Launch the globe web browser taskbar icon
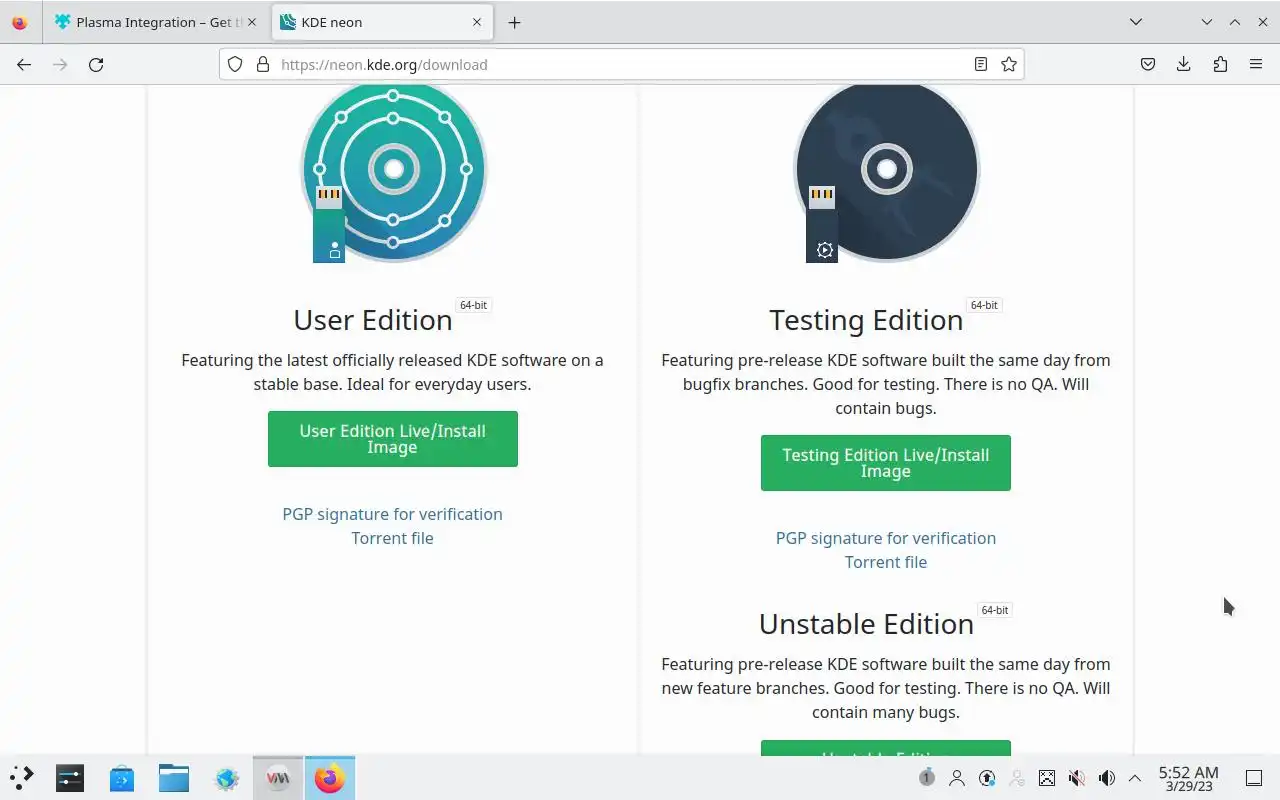The height and width of the screenshot is (800, 1280). click(226, 778)
